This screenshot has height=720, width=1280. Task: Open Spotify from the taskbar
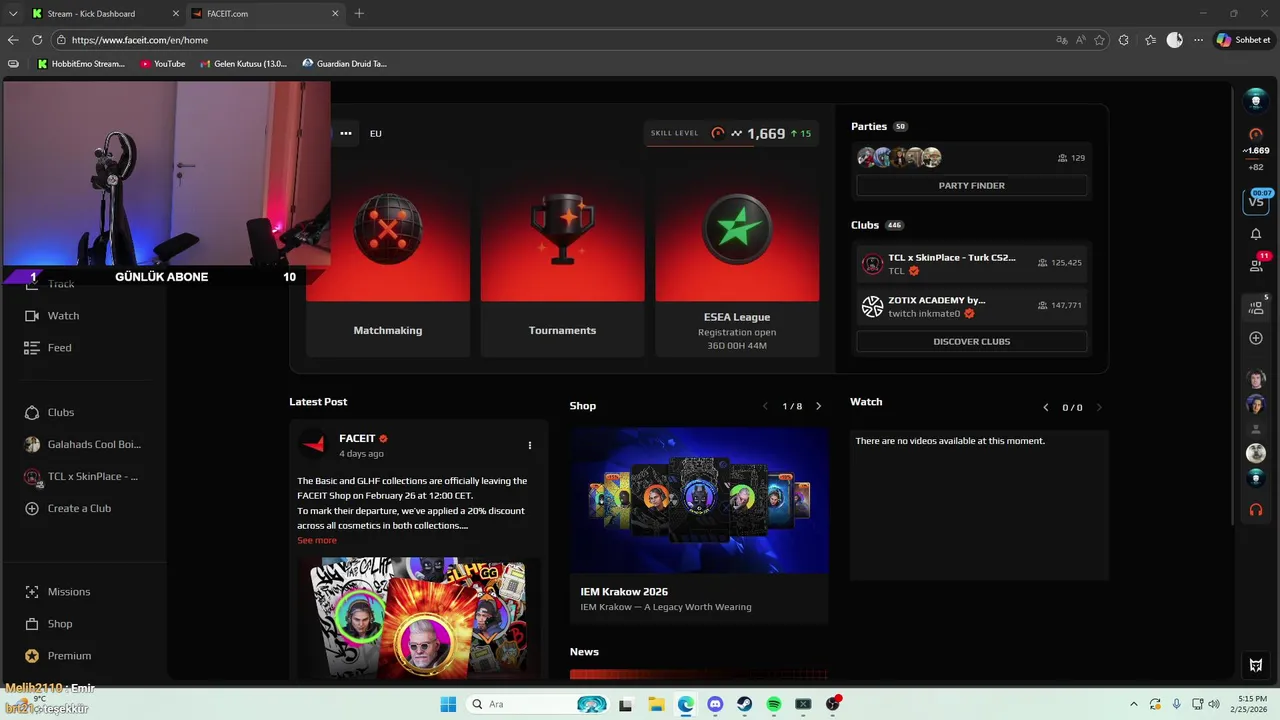[774, 704]
